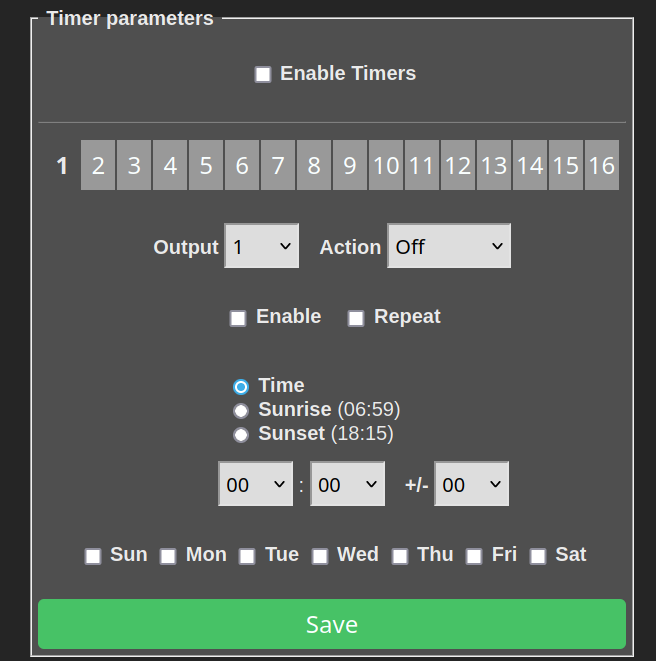This screenshot has height=661, width=656.
Task: Toggle the Repeat checkbox
Action: [x=355, y=318]
